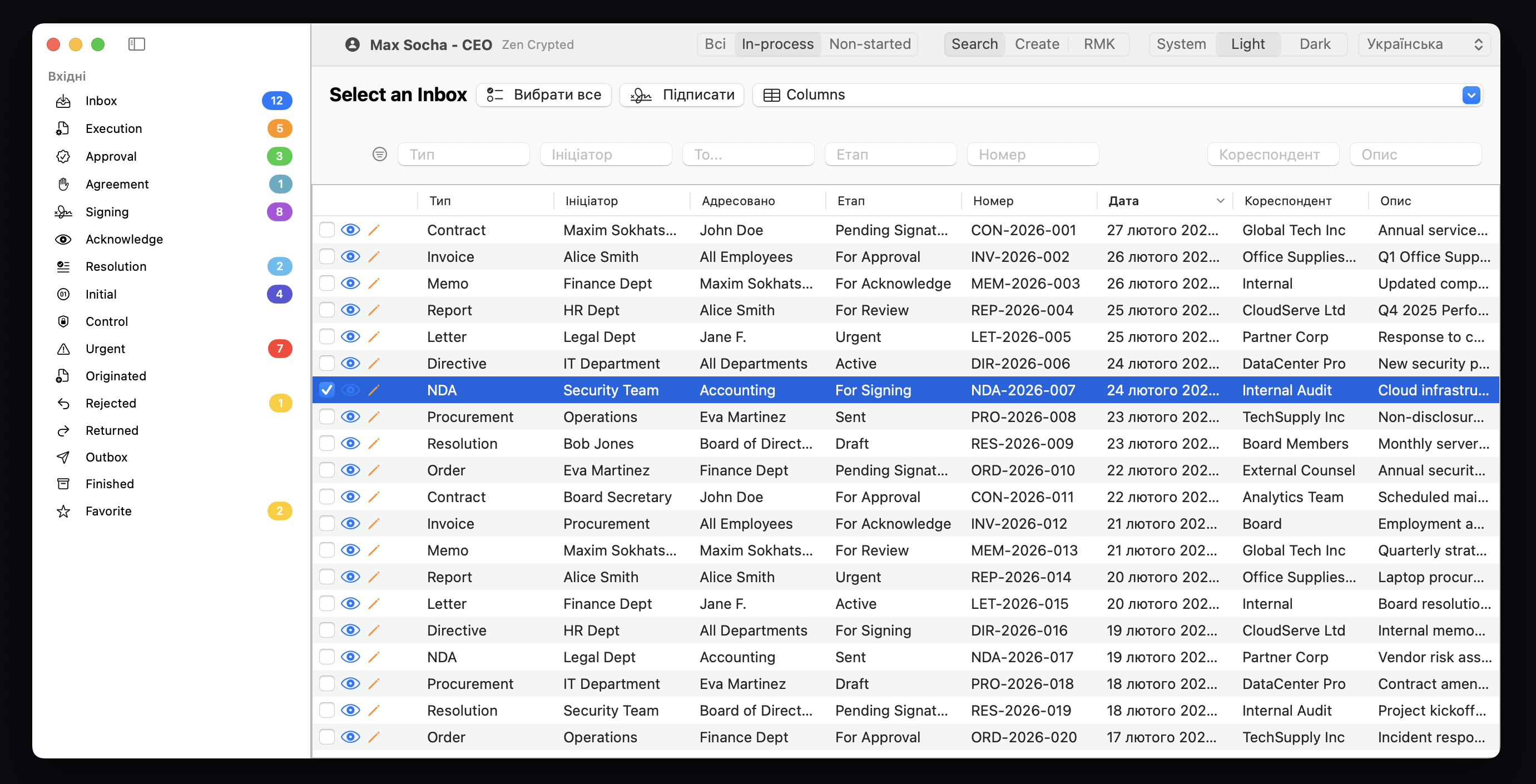Check the box for Invoice INV-2026-002
1536x784 pixels.
click(x=327, y=257)
